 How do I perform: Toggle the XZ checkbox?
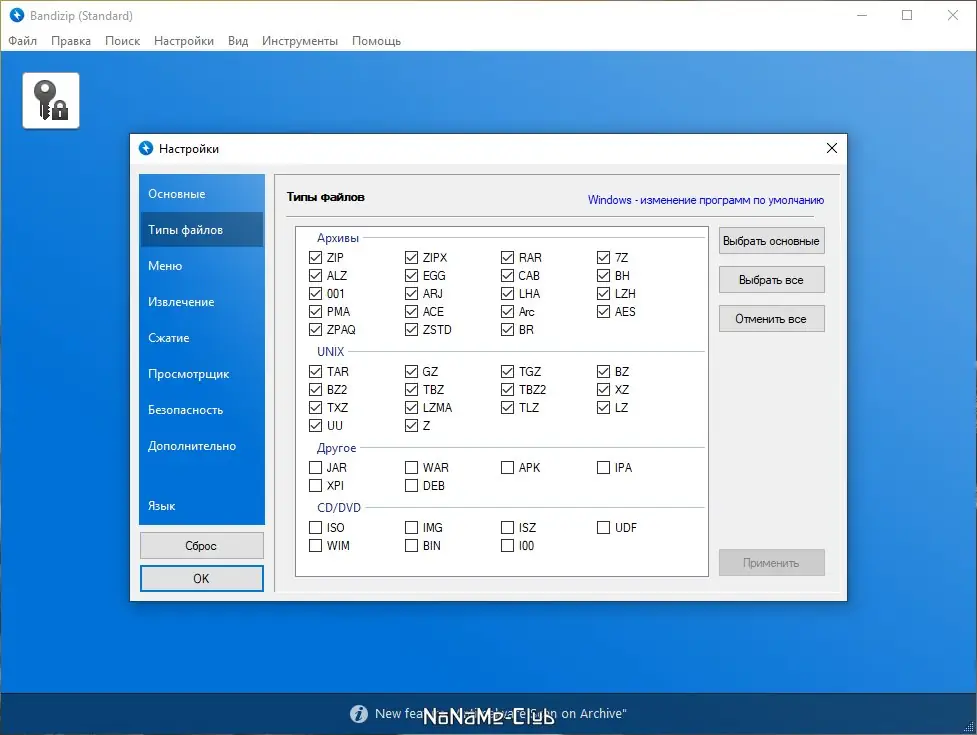pyautogui.click(x=603, y=389)
